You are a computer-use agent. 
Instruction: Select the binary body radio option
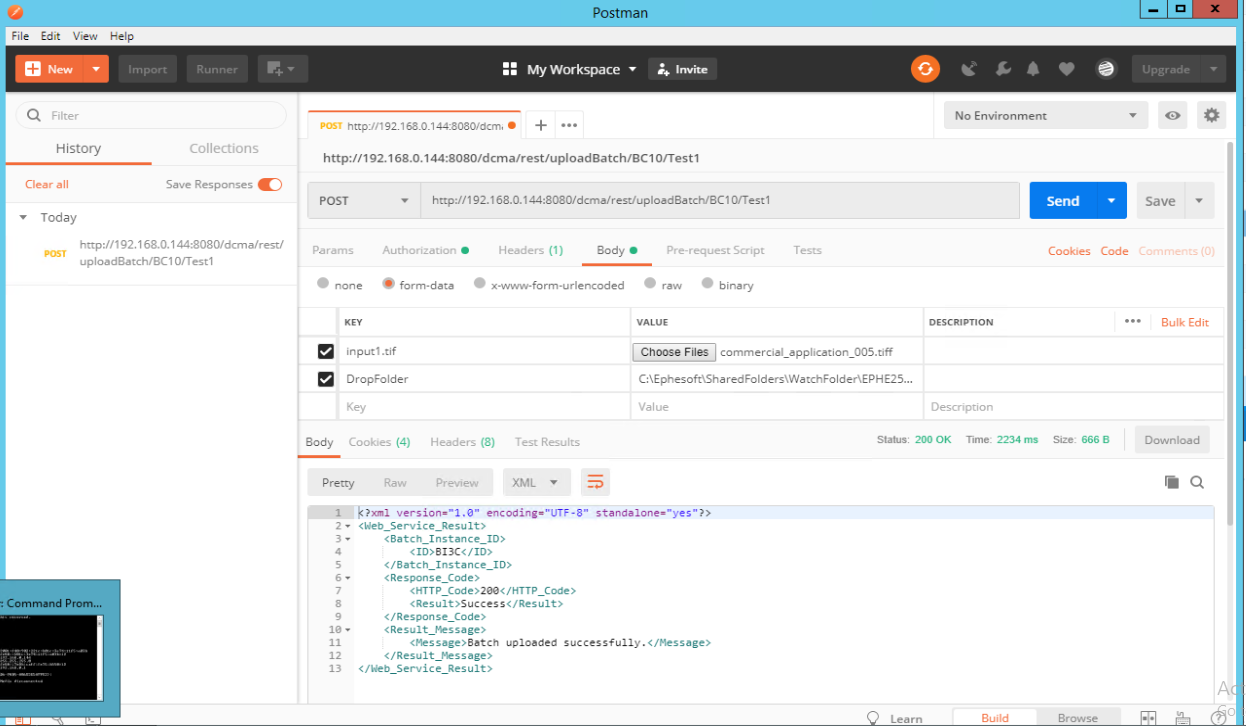(708, 284)
